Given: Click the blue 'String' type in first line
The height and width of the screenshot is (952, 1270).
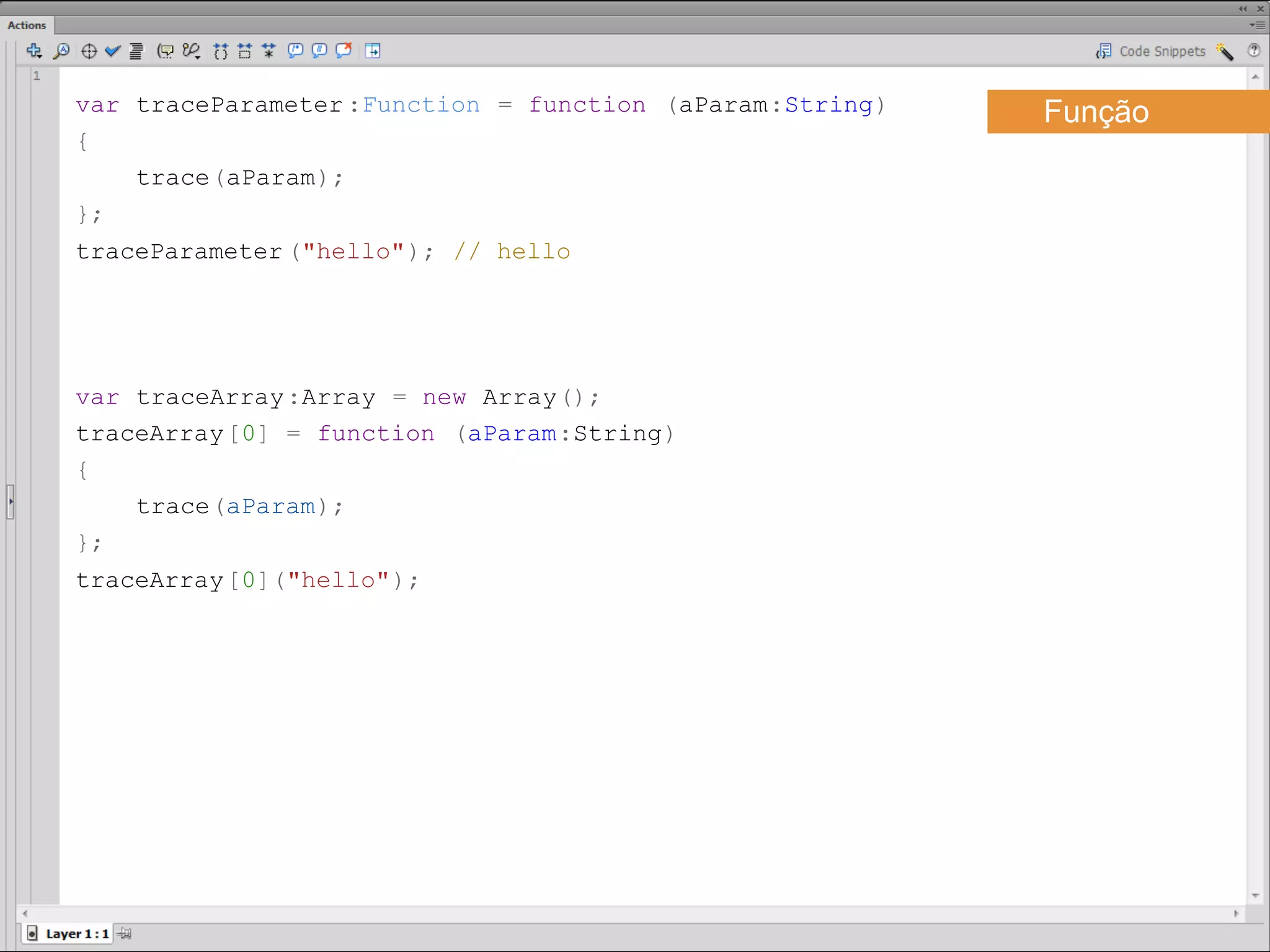Looking at the screenshot, I should point(828,105).
